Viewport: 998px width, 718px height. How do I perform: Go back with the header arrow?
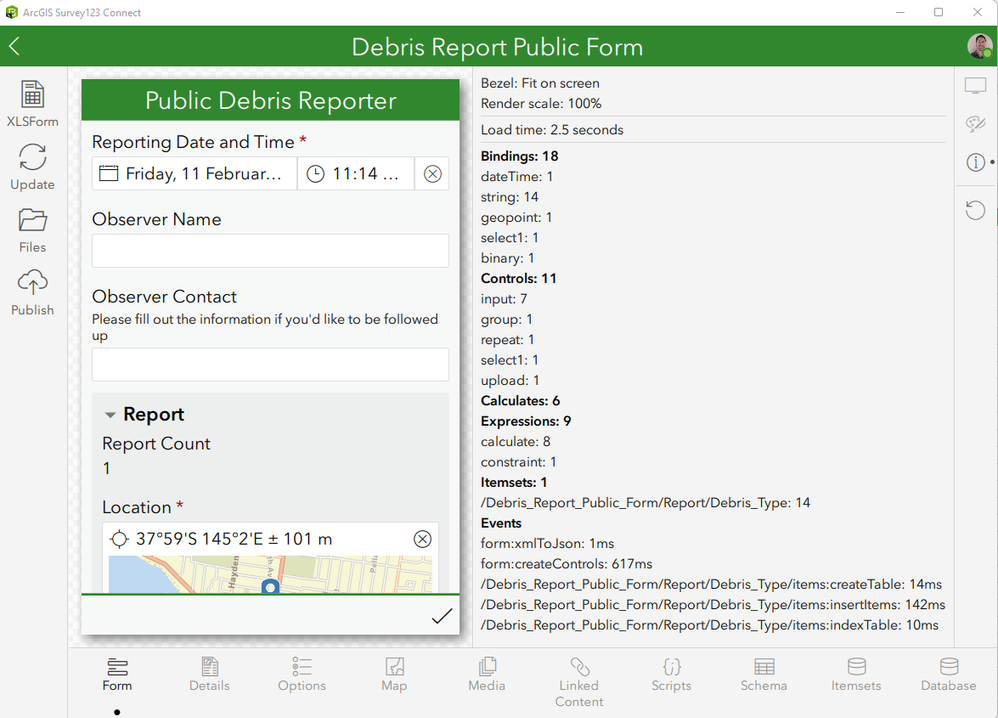[x=15, y=46]
